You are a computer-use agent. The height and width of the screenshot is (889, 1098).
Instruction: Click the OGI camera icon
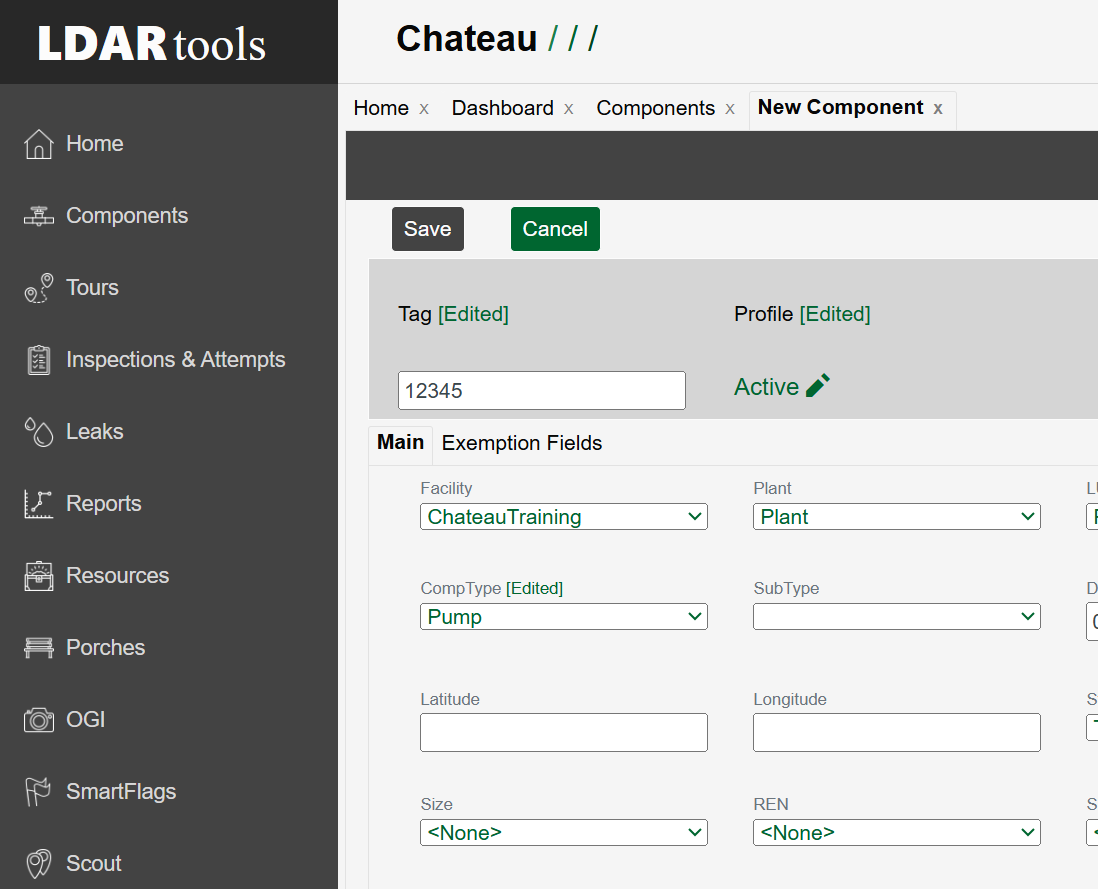(39, 720)
